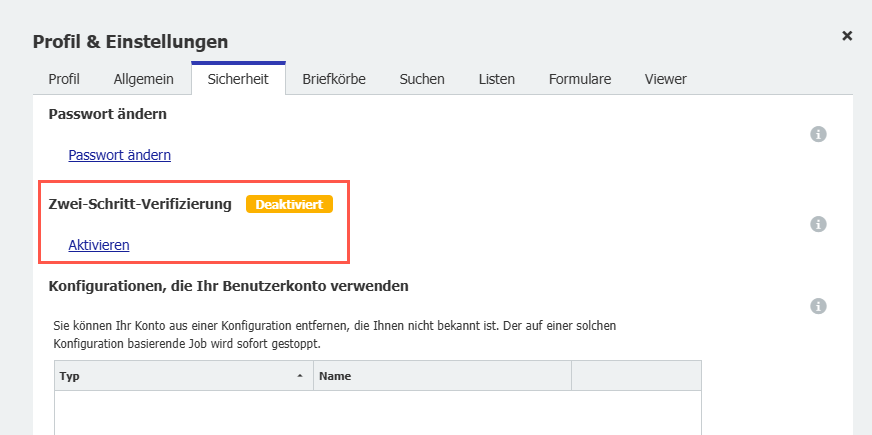Switch to the Listen tab
Image resolution: width=872 pixels, height=435 pixels.
coord(497,79)
